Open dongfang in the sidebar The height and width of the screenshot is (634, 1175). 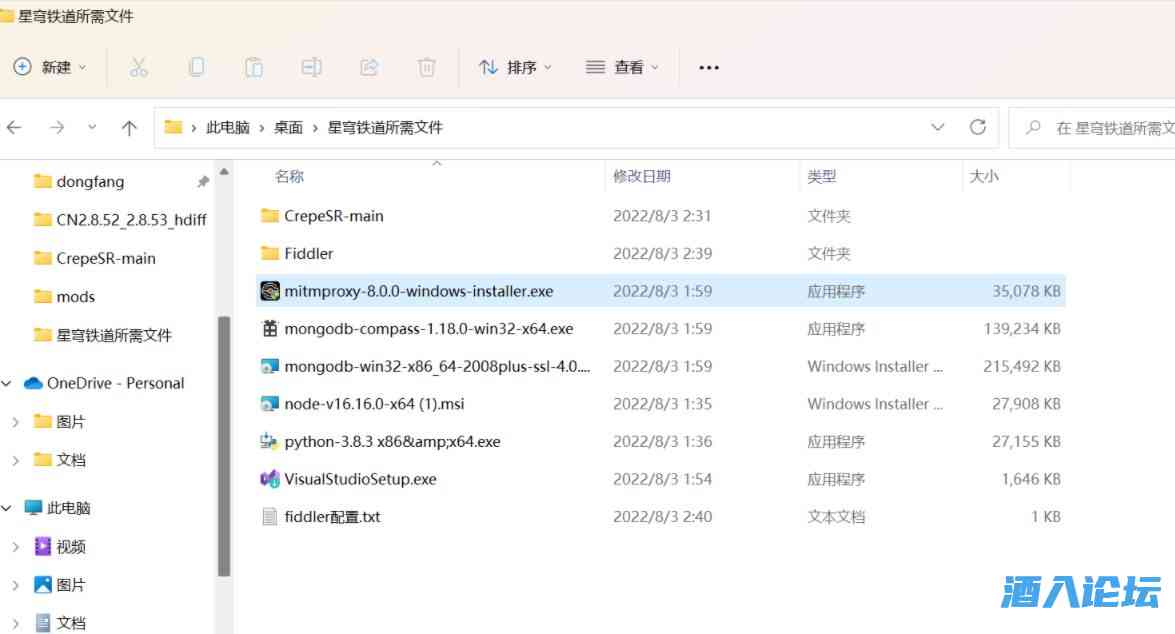tap(90, 181)
